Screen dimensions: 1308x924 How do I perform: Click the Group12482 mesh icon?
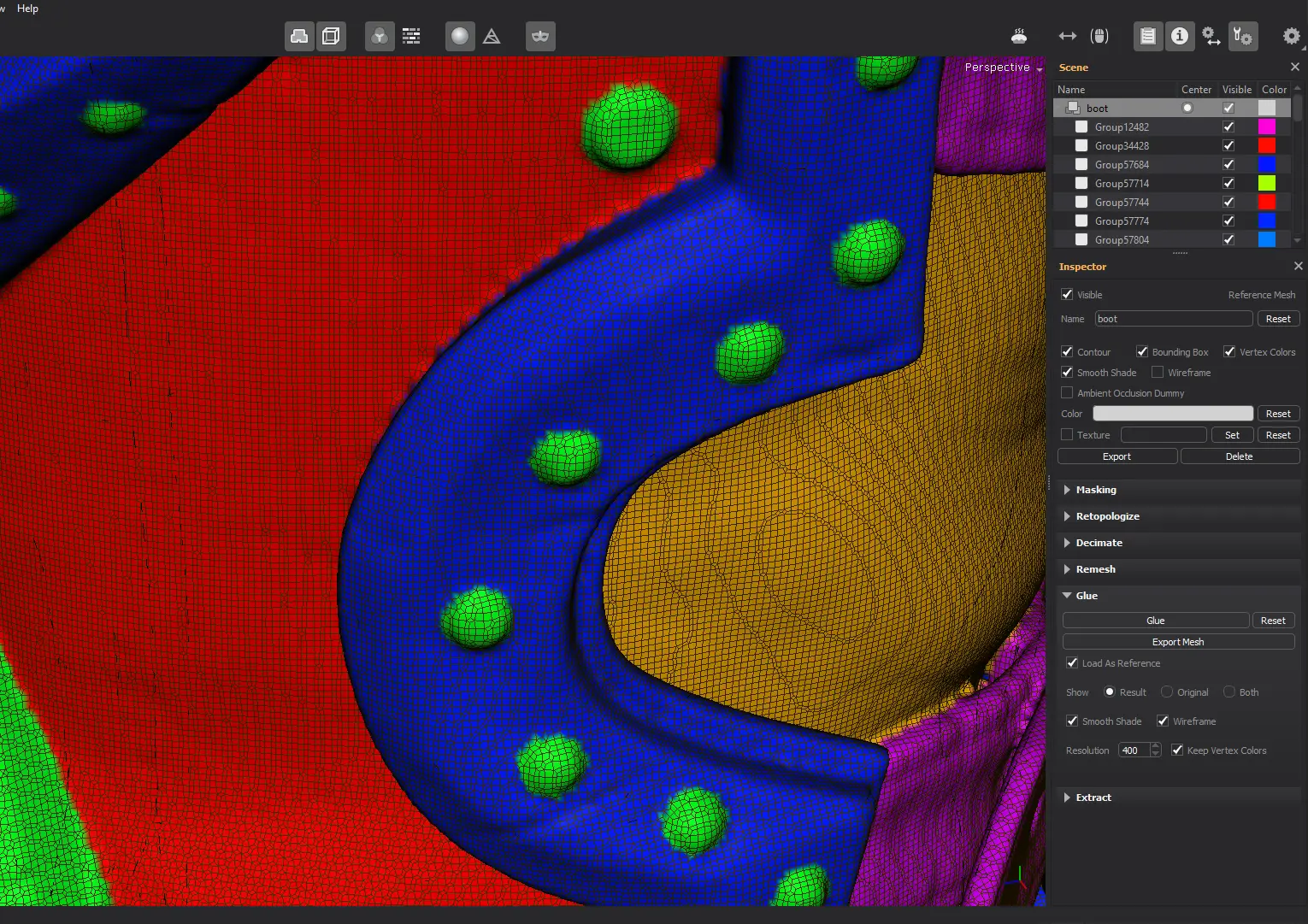click(x=1081, y=127)
